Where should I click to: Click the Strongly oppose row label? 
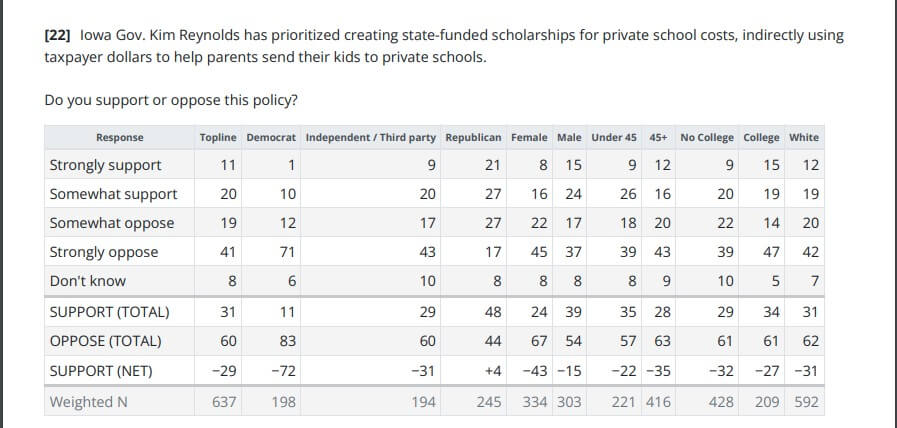tap(103, 252)
